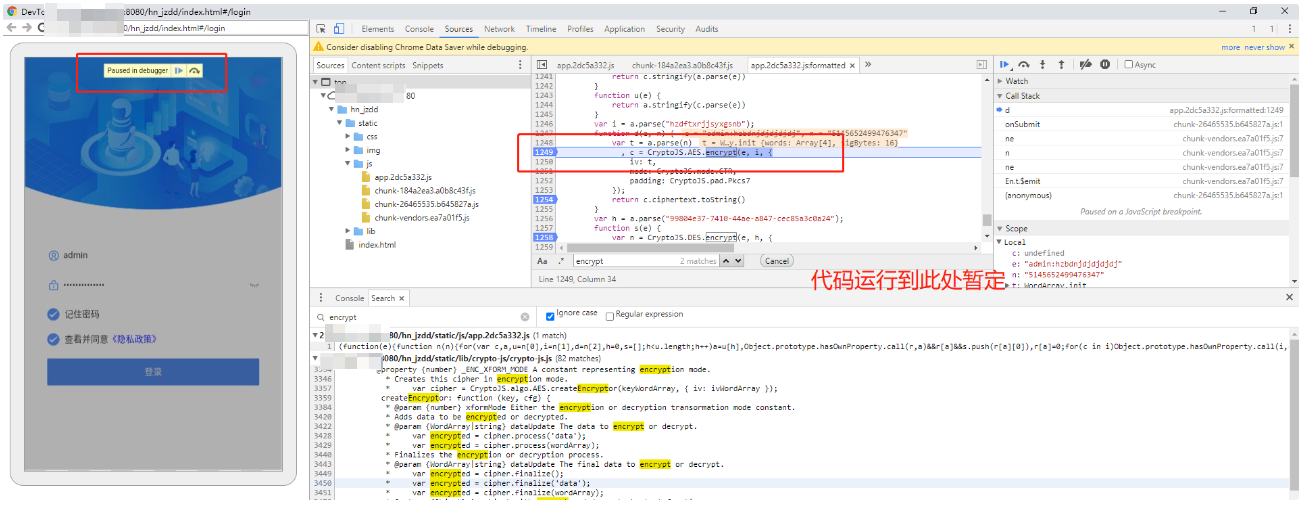Collapse the js folder
The height and width of the screenshot is (506, 1301).
[x=348, y=163]
